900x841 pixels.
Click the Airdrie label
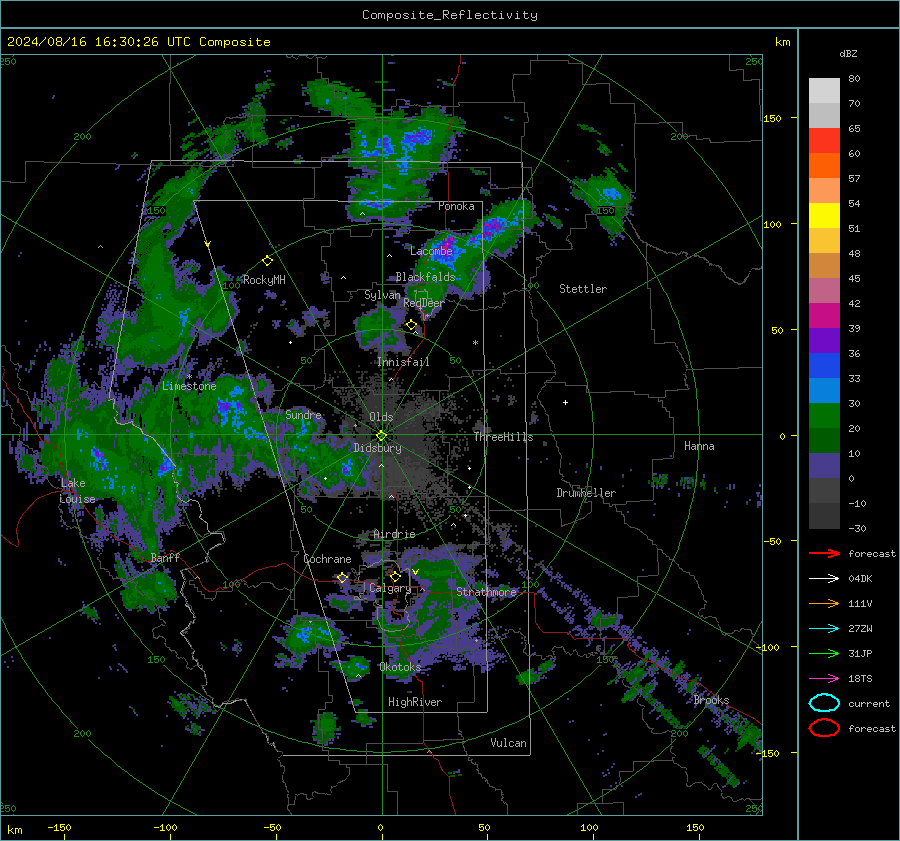click(x=394, y=534)
